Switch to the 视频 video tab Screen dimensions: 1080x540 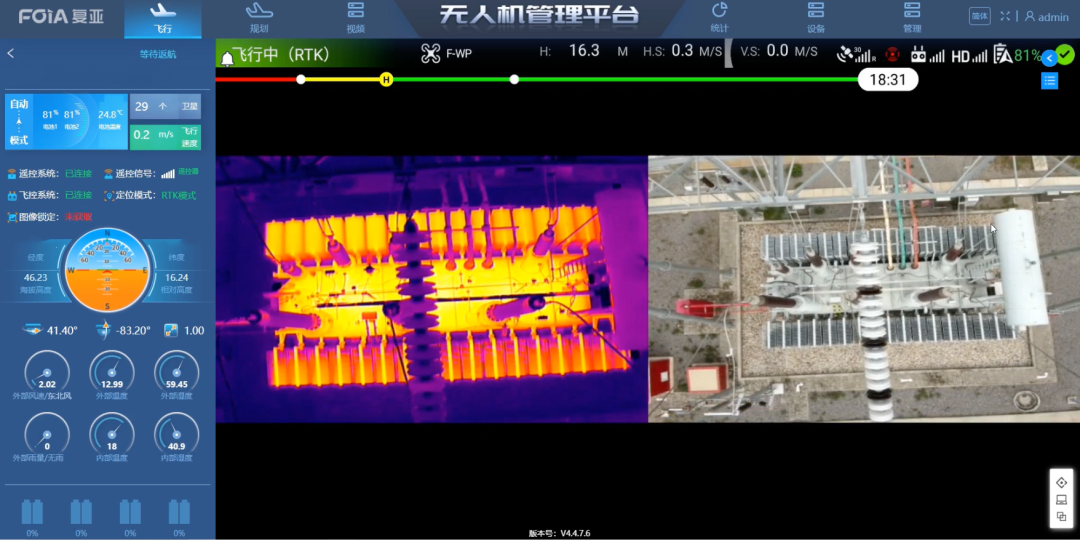pos(355,17)
